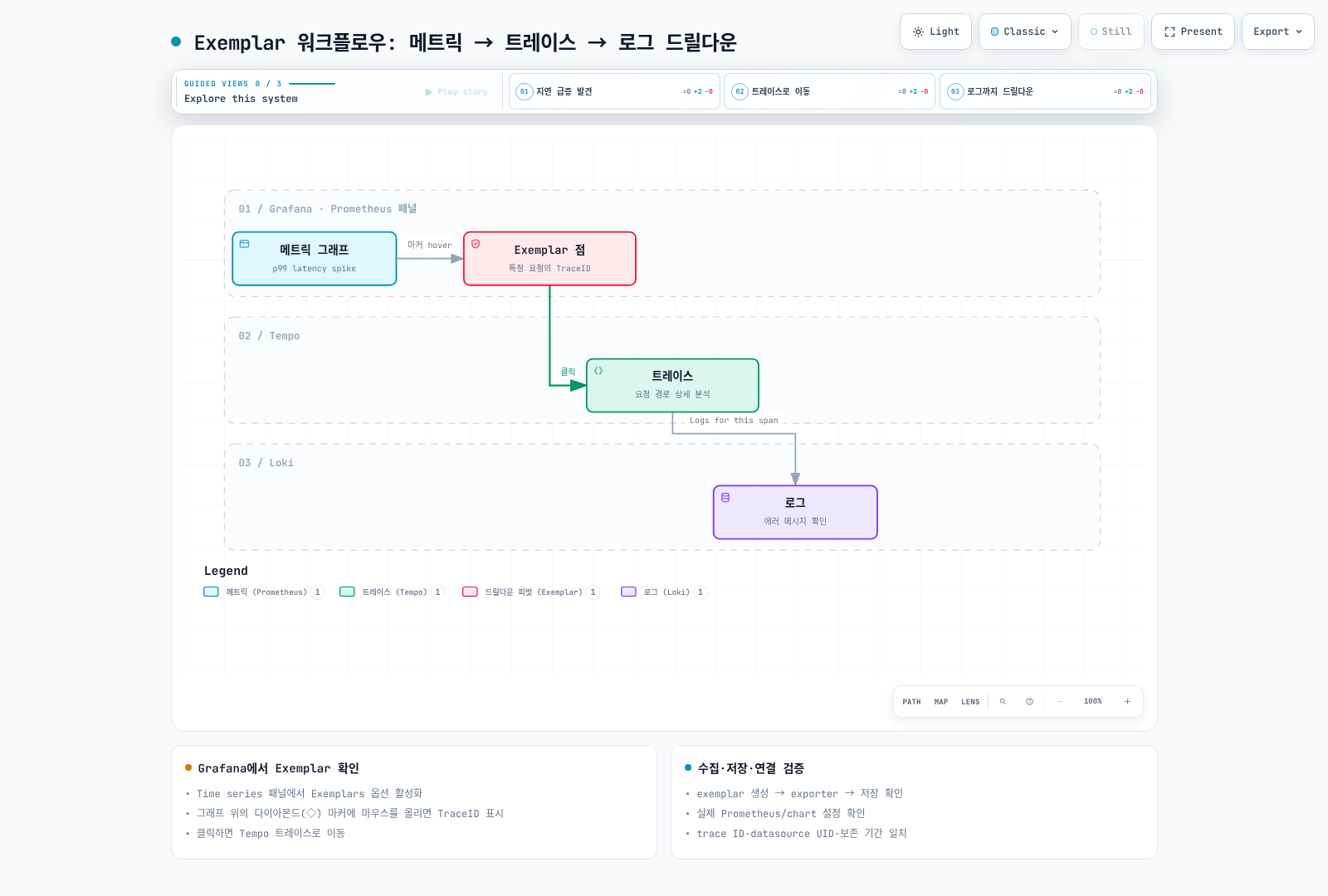
Task: Click the '마커 hover' edge label
Action: point(430,246)
